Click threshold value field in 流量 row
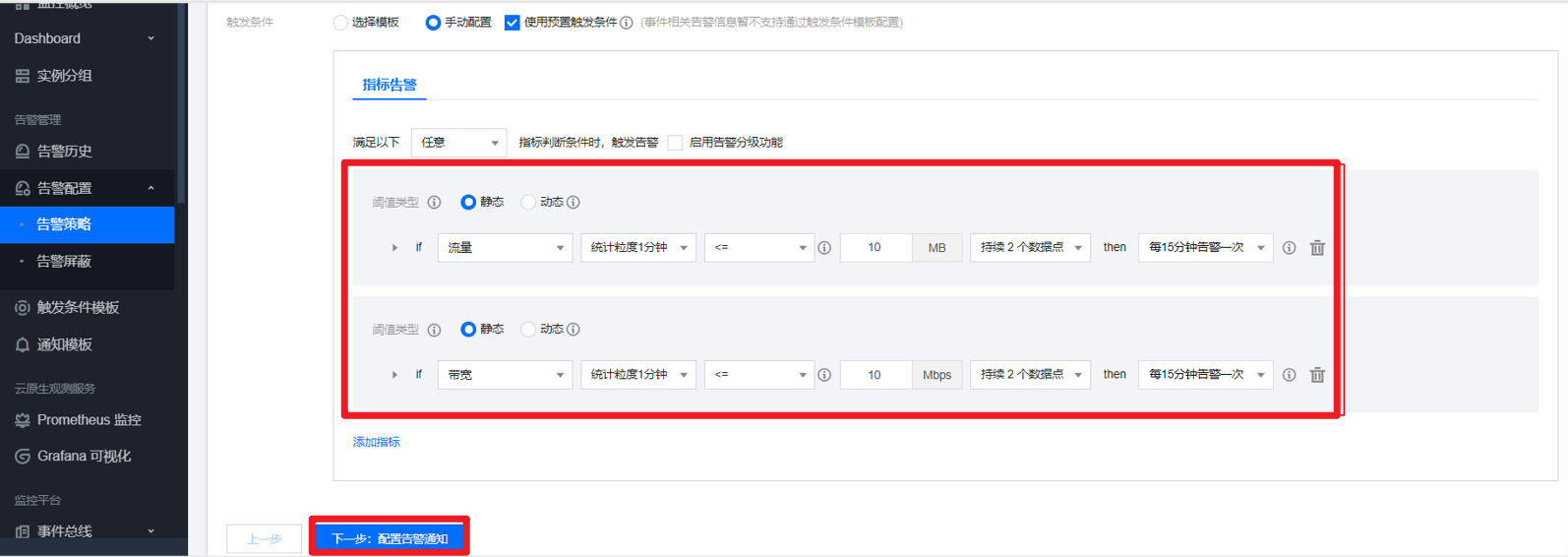The image size is (1568, 557). pyautogui.click(x=874, y=248)
